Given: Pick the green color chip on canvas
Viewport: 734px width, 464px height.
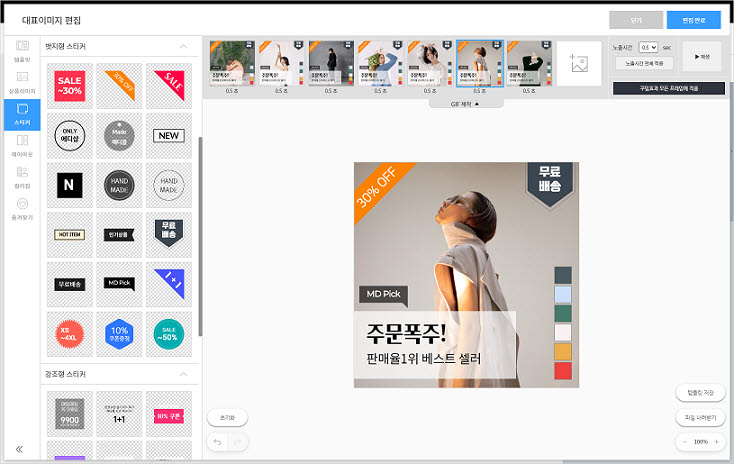Looking at the screenshot, I should click(563, 313).
